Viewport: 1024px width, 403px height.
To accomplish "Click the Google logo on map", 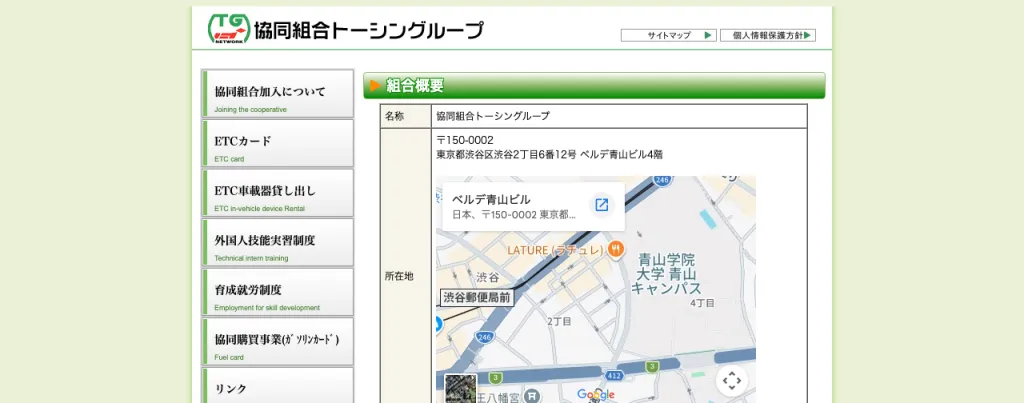I will click(596, 394).
